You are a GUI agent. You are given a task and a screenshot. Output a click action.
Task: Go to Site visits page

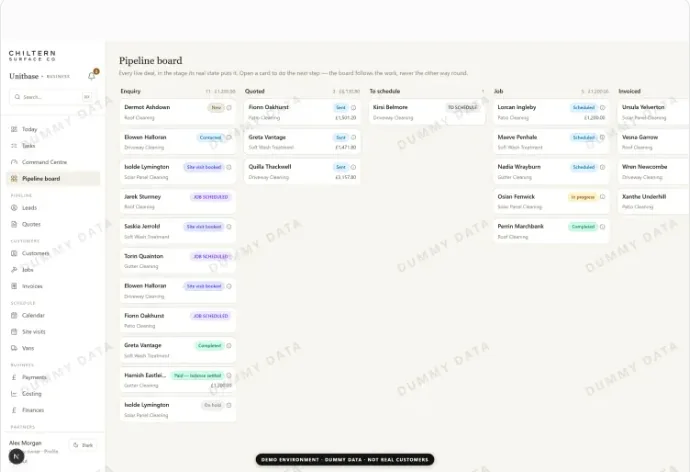click(x=53, y=332)
